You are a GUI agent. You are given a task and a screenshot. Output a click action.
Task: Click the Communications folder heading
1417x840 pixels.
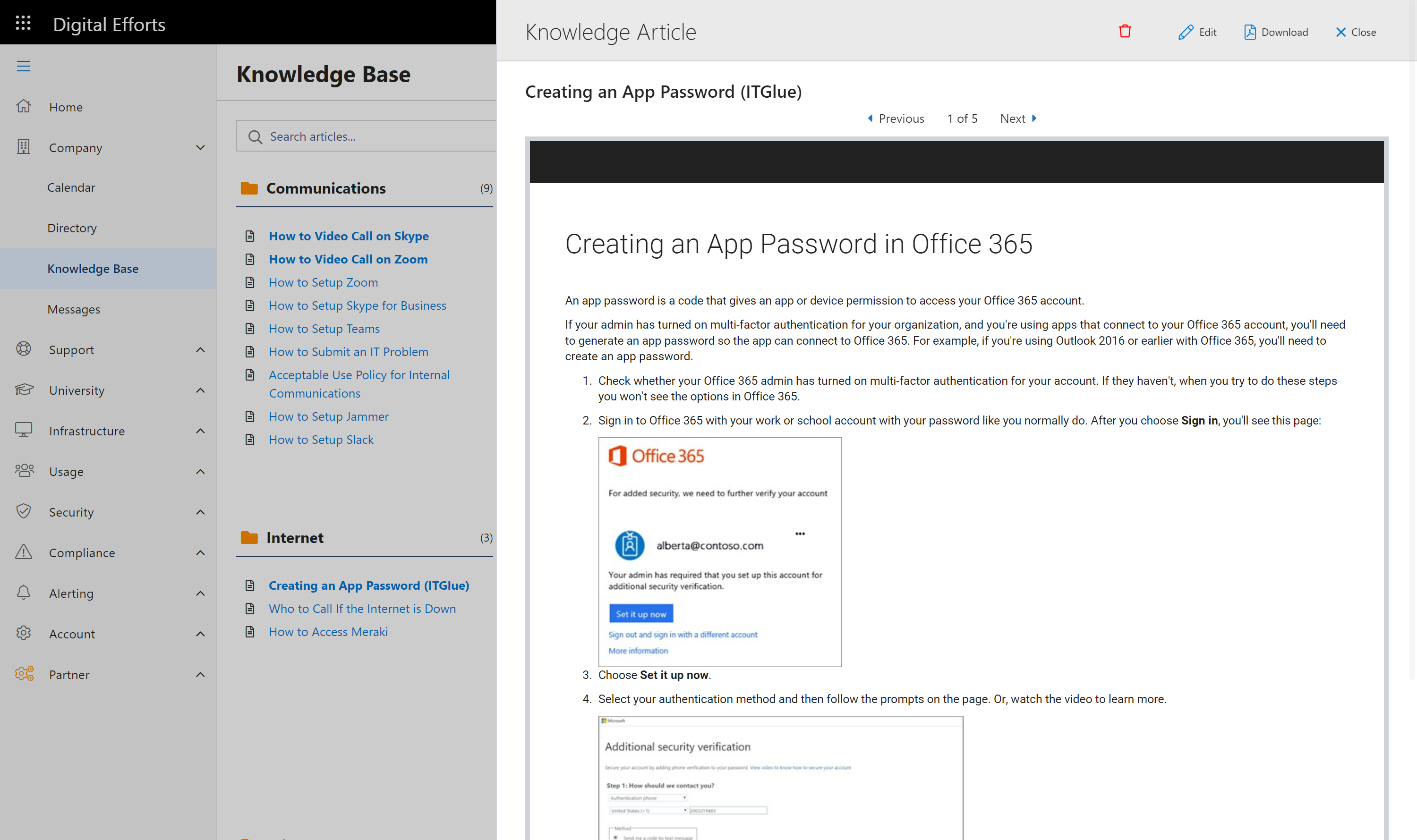click(325, 188)
